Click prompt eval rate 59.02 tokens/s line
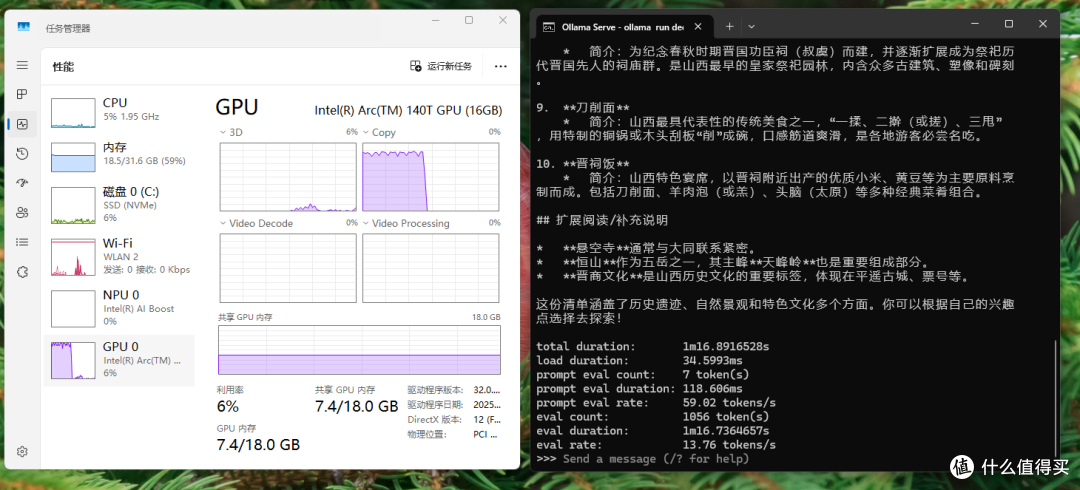1080x490 pixels. [x=656, y=402]
